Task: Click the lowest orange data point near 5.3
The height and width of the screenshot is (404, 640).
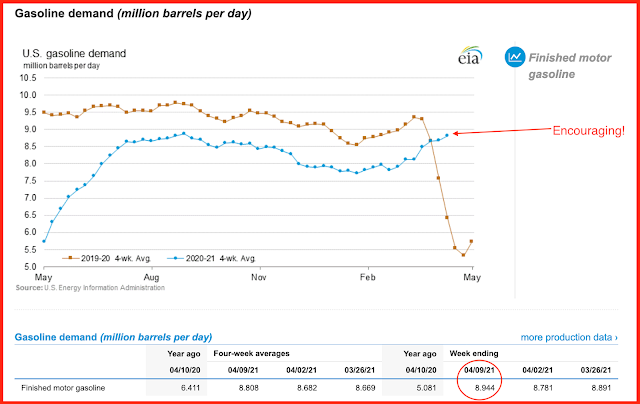Action: 463,255
